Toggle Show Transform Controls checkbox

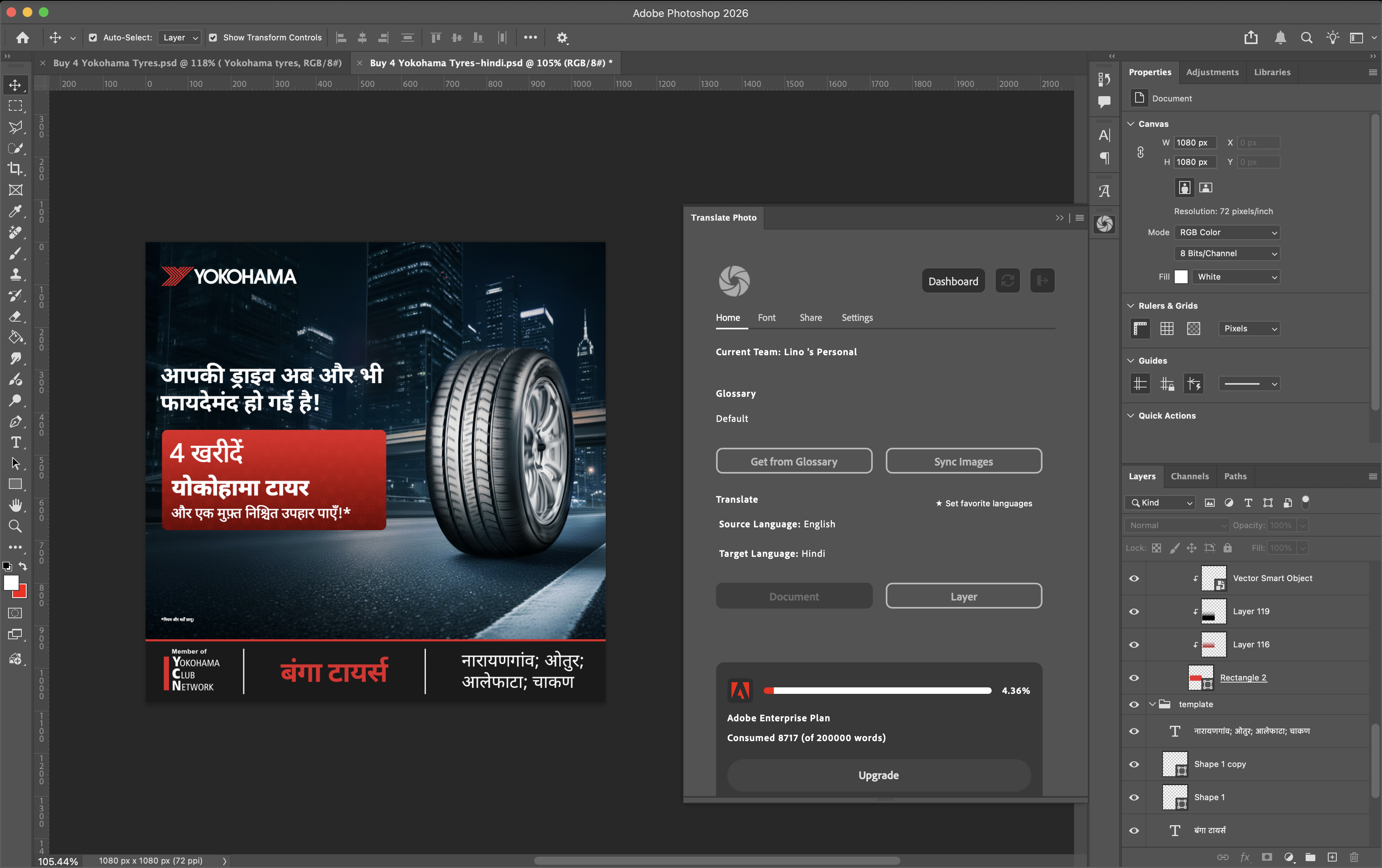(213, 38)
